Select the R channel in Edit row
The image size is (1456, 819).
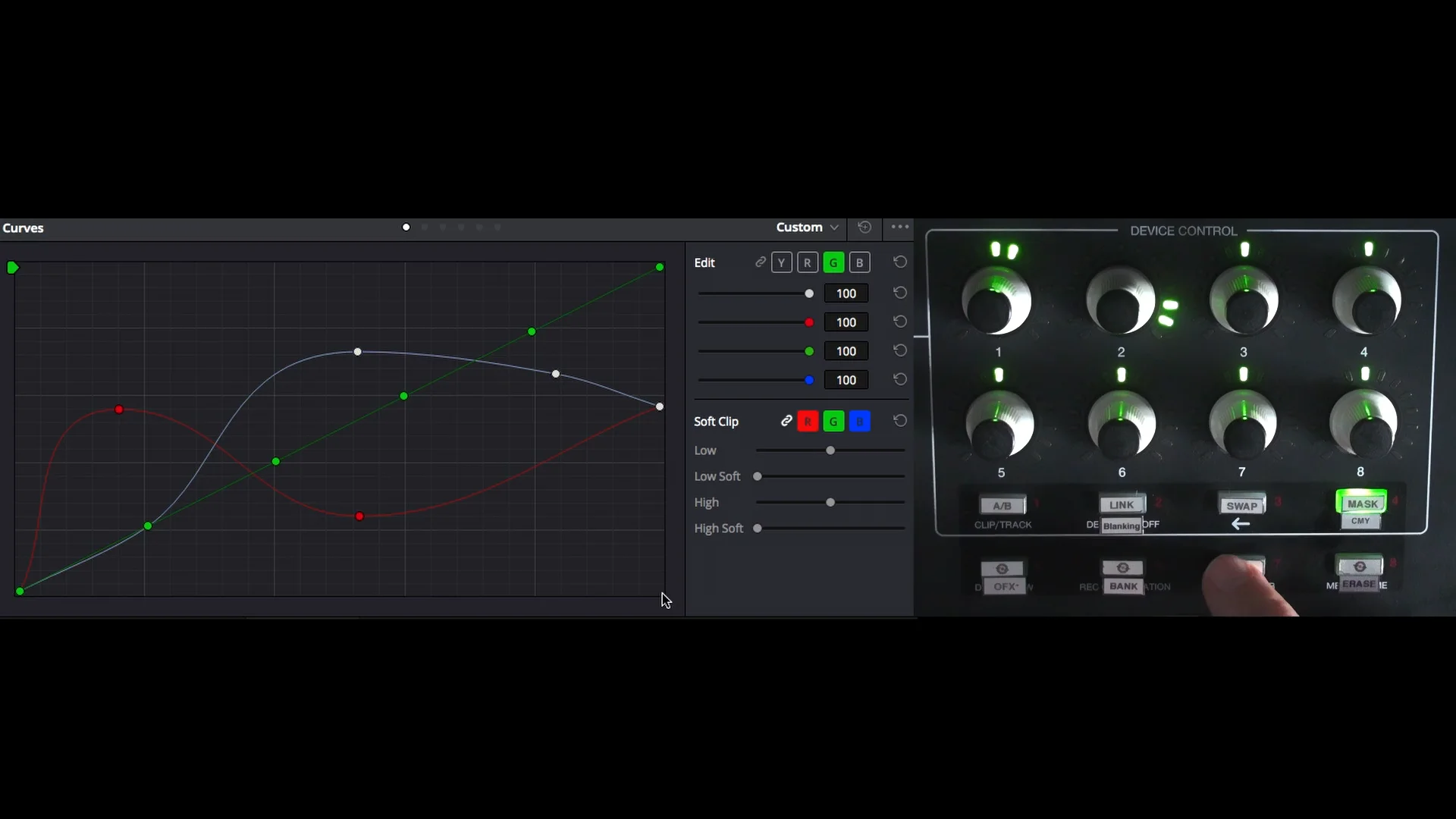click(x=808, y=262)
